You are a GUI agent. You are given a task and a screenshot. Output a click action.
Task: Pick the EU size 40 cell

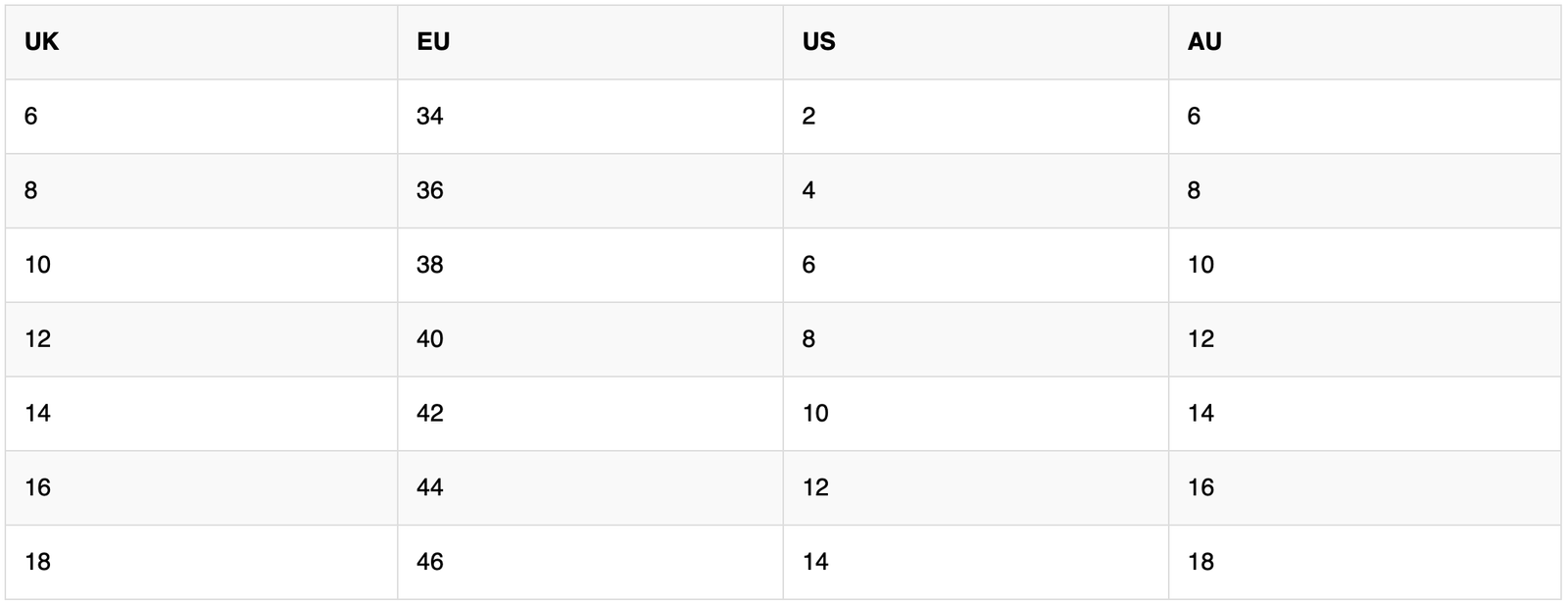429,339
